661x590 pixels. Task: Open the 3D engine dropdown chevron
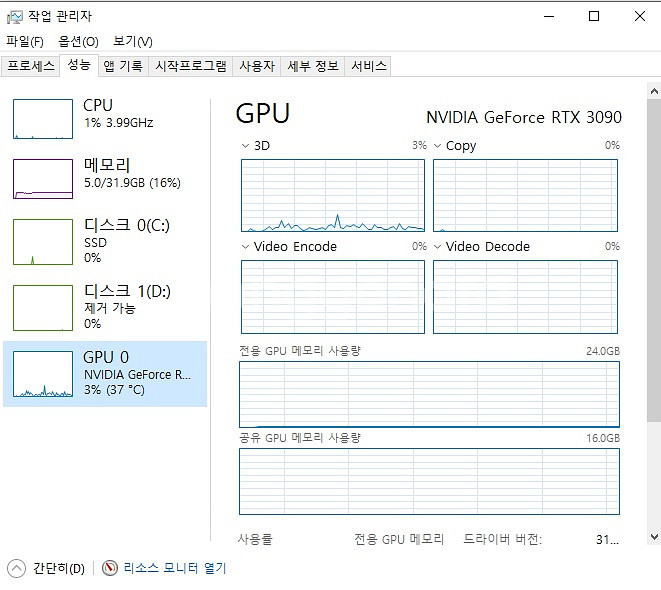245,146
